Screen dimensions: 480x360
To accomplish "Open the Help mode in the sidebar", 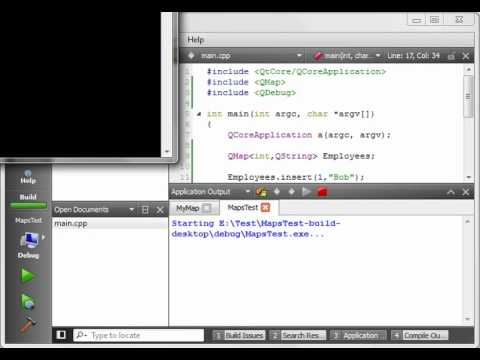I will [x=28, y=177].
